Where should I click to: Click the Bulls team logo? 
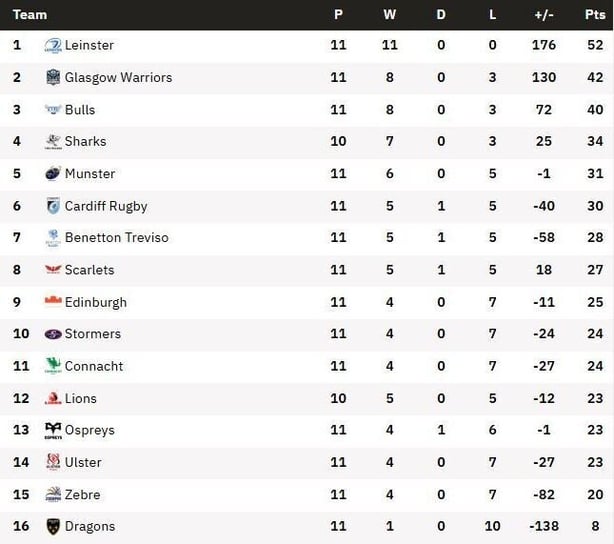(x=53, y=109)
